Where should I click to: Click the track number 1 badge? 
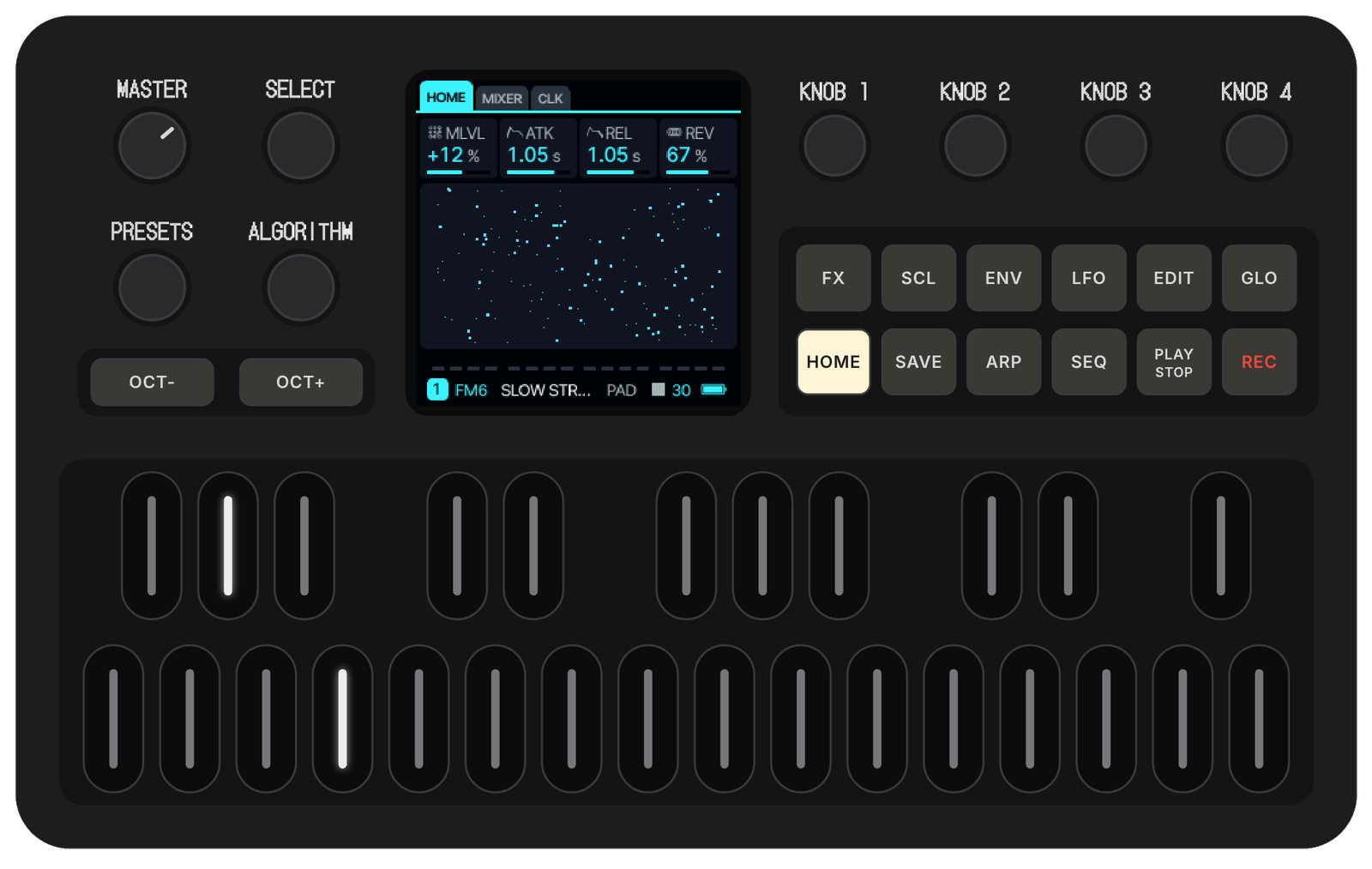tap(437, 389)
